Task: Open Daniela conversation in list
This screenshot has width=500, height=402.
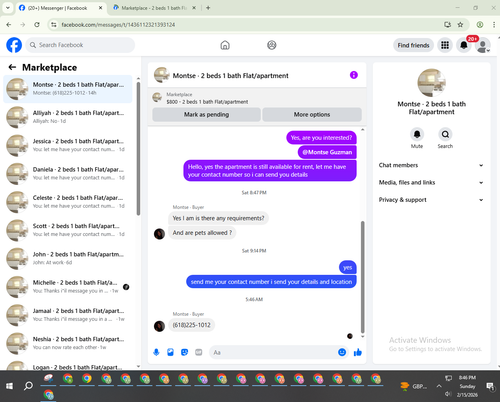Action: point(68,173)
